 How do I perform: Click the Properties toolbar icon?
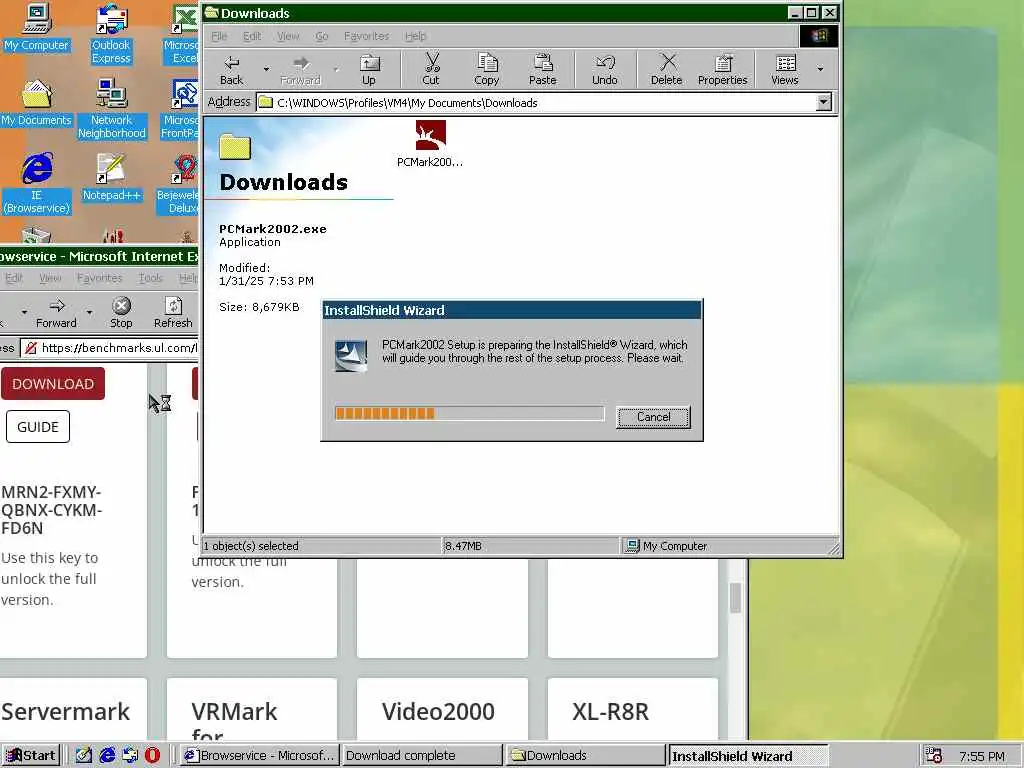point(722,69)
